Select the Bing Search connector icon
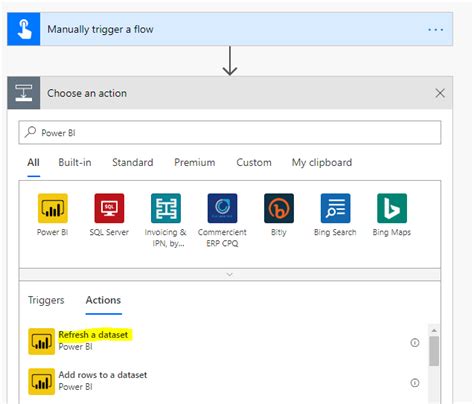The width and height of the screenshot is (474, 404). [335, 208]
